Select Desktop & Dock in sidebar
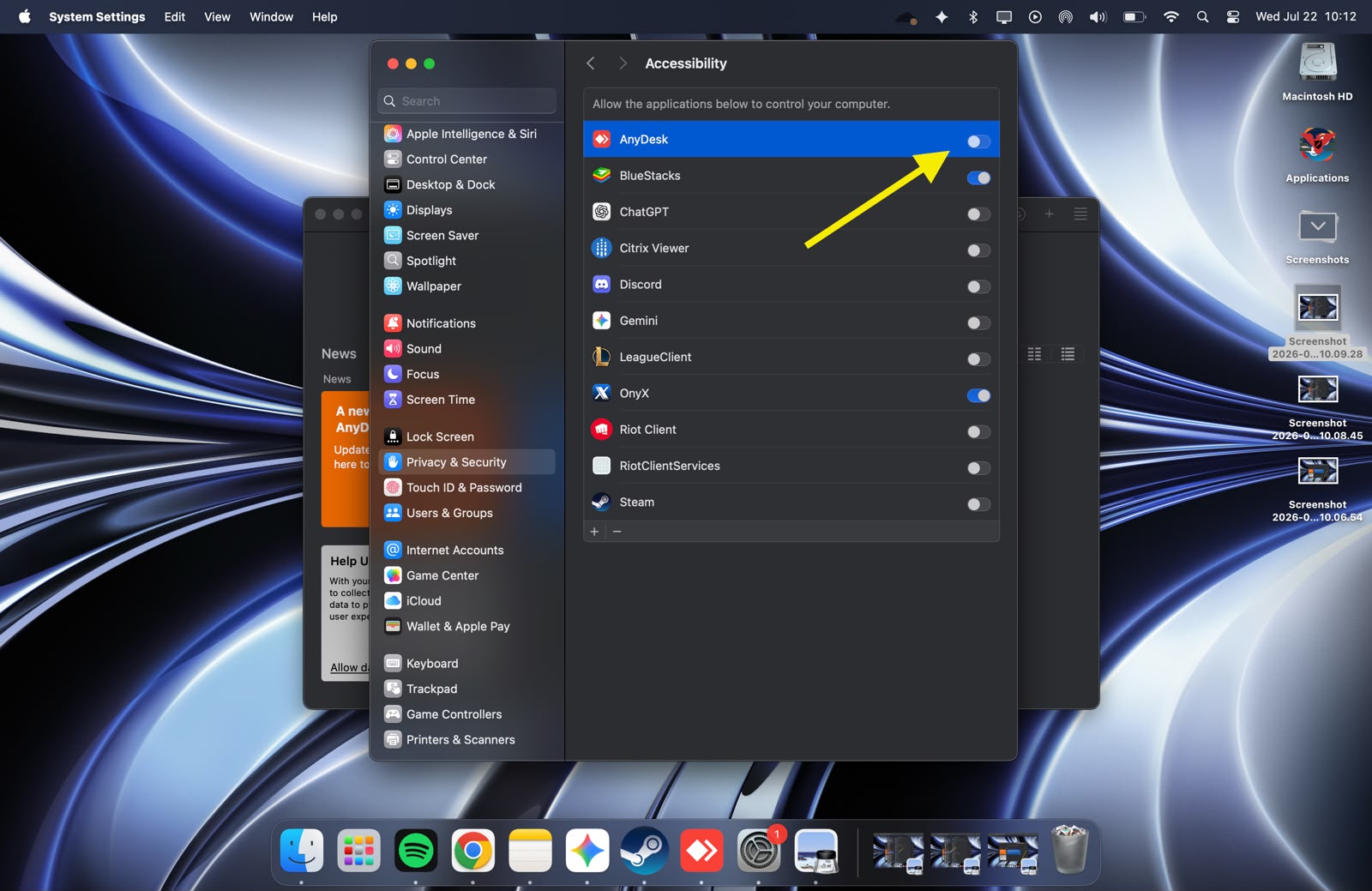The width and height of the screenshot is (1372, 891). 466,184
